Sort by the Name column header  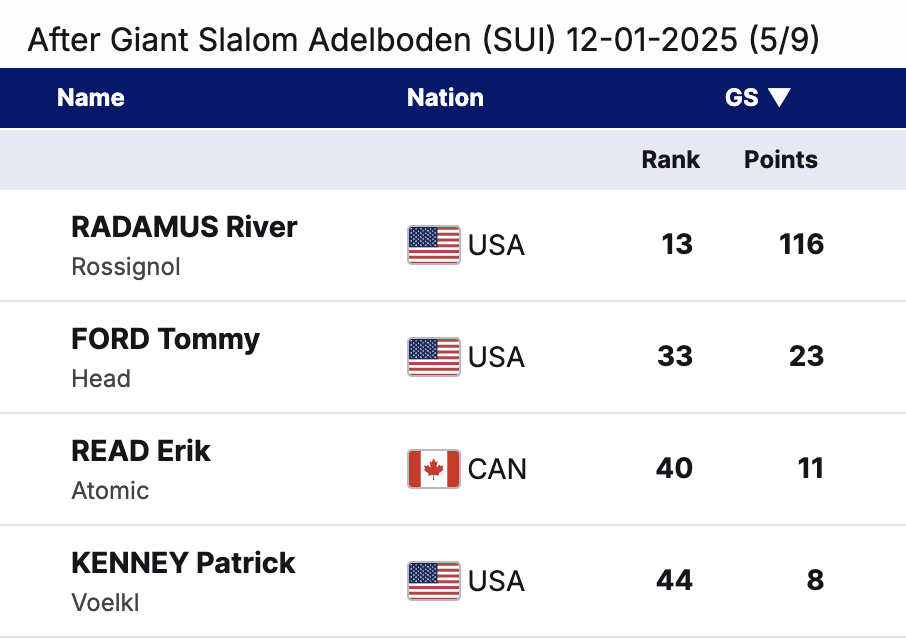point(91,98)
